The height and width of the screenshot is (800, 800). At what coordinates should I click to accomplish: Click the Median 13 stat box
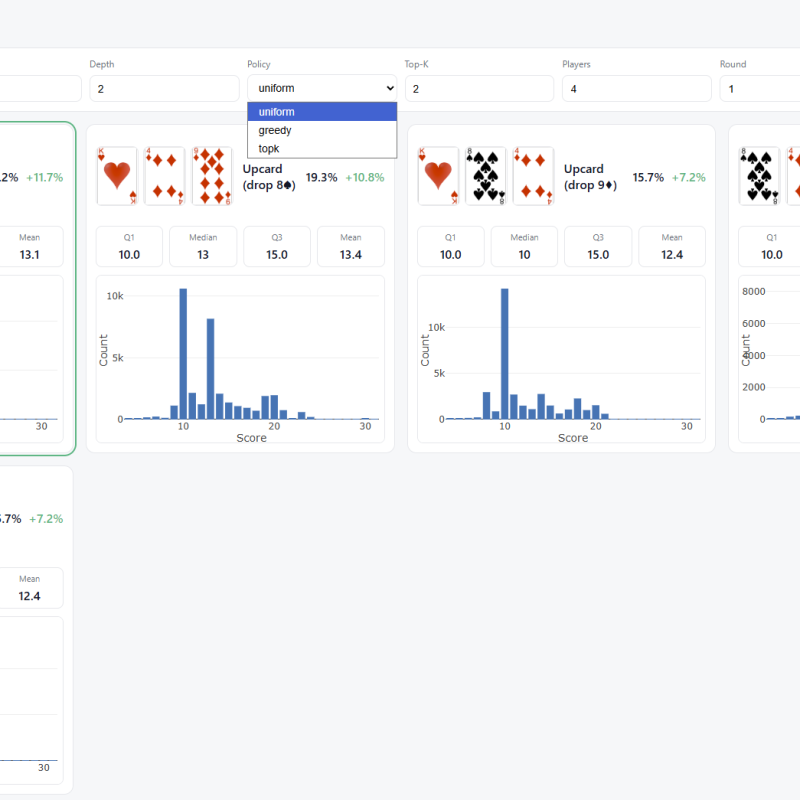pos(203,247)
